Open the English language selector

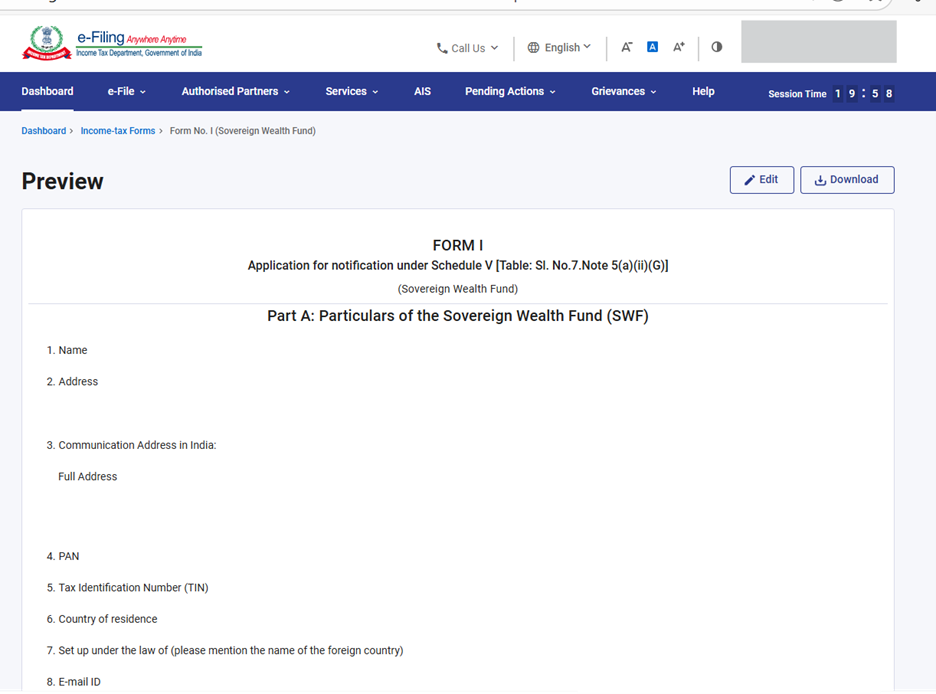559,47
